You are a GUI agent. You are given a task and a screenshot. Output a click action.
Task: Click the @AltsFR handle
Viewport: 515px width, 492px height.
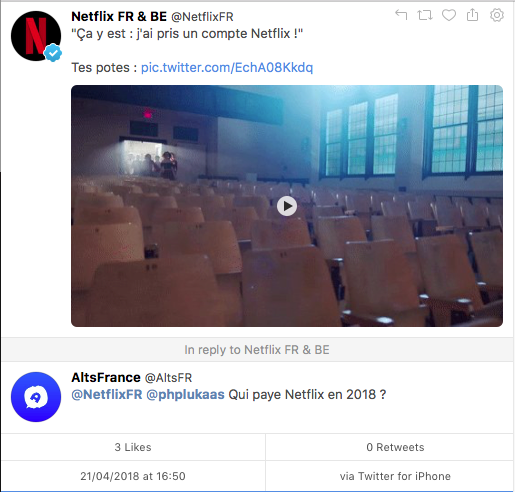(168, 378)
